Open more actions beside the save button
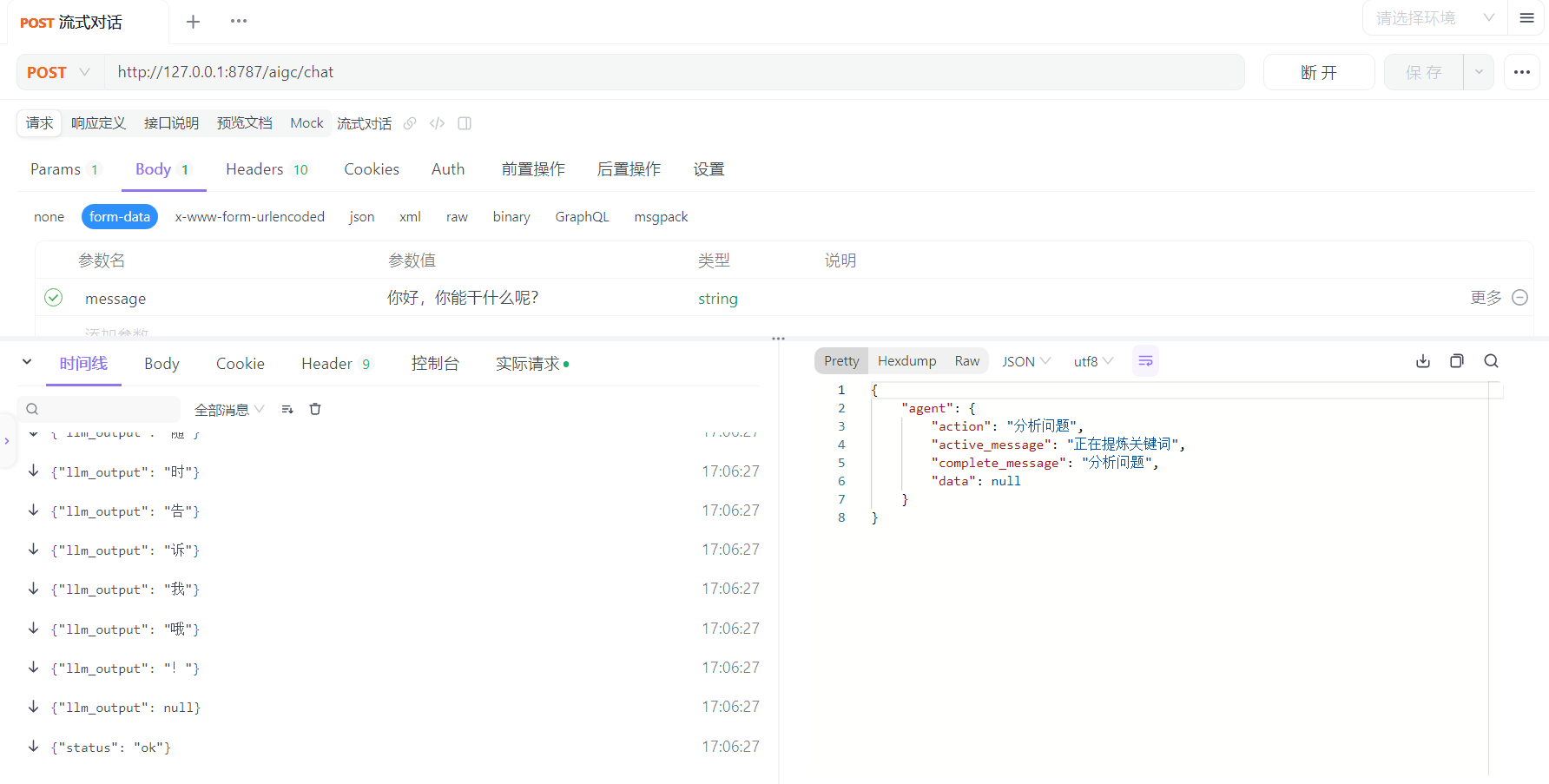This screenshot has height=784, width=1549. tap(1521, 72)
